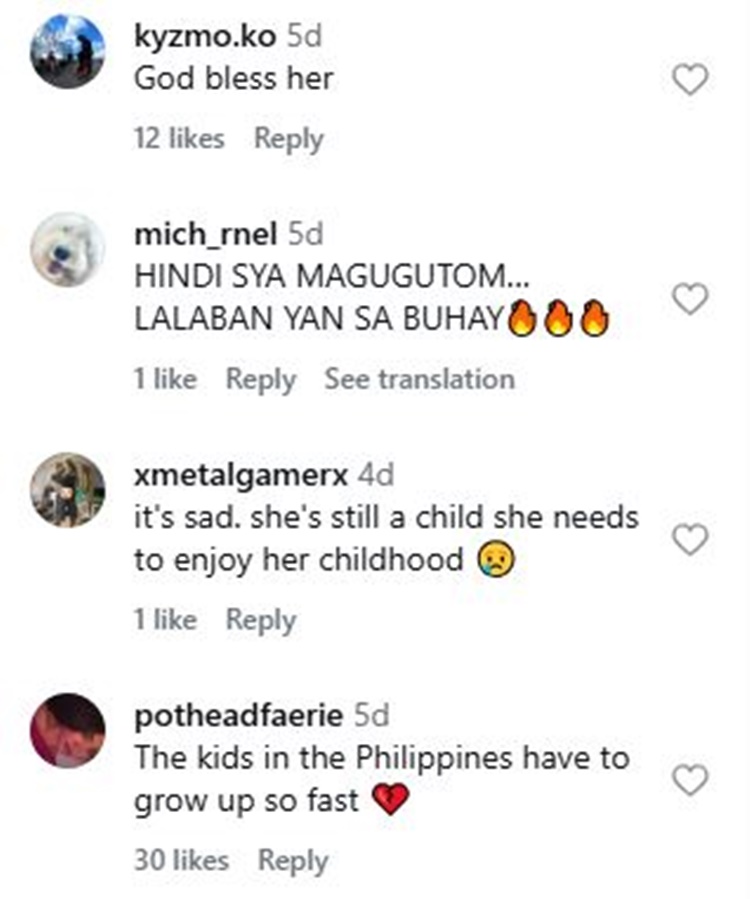The width and height of the screenshot is (750, 899).
Task: Reply to xmetalgamerx's comment
Action: 261,620
